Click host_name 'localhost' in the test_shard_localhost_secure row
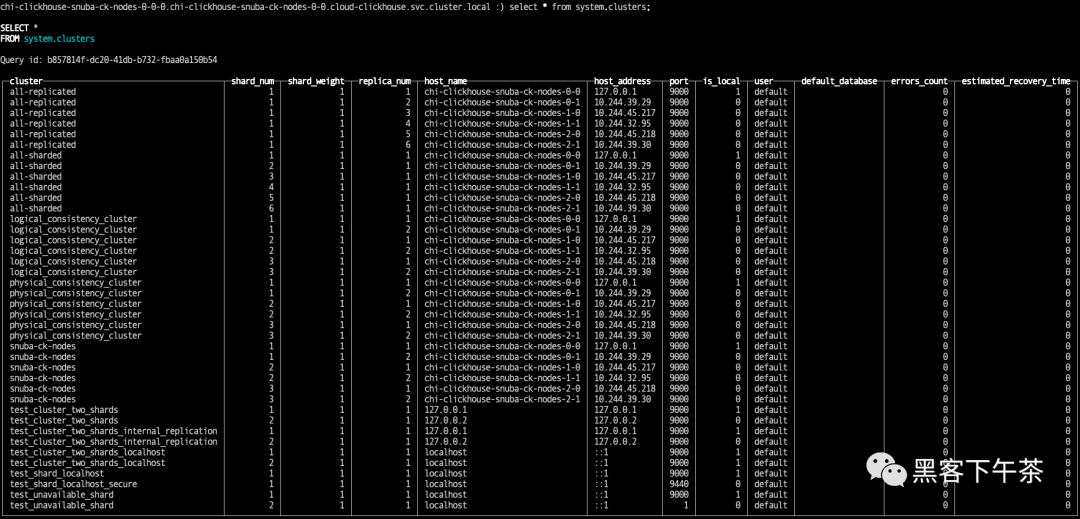The height and width of the screenshot is (519, 1080). (x=446, y=484)
